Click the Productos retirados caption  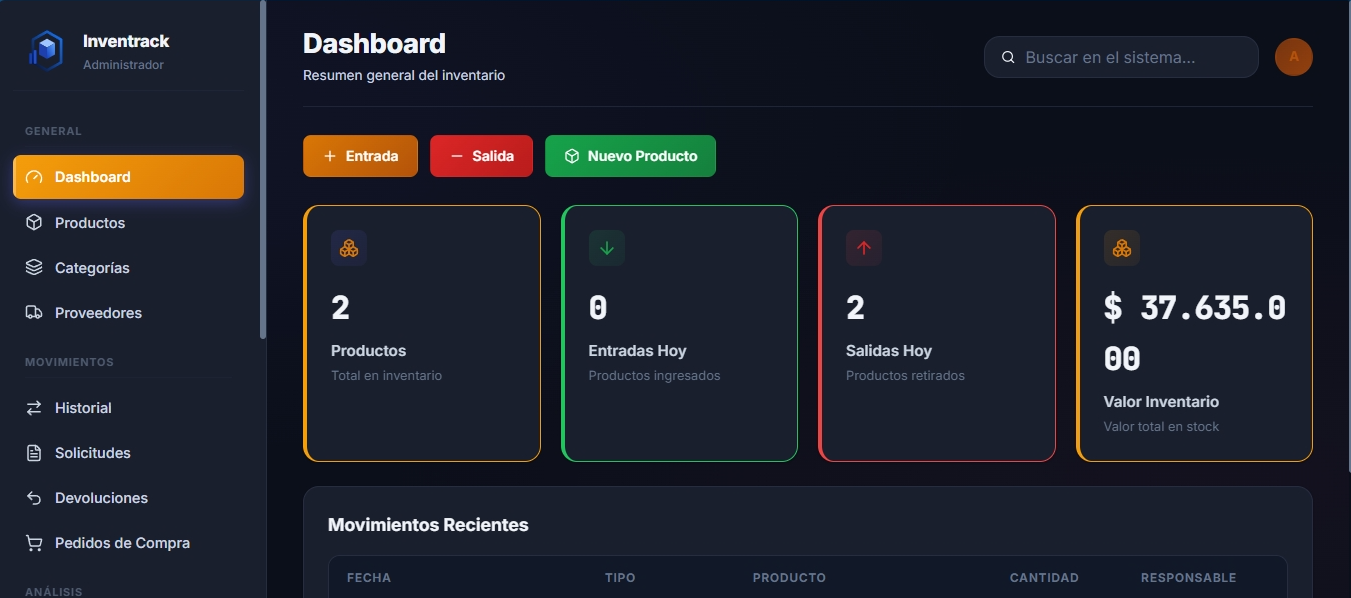905,376
